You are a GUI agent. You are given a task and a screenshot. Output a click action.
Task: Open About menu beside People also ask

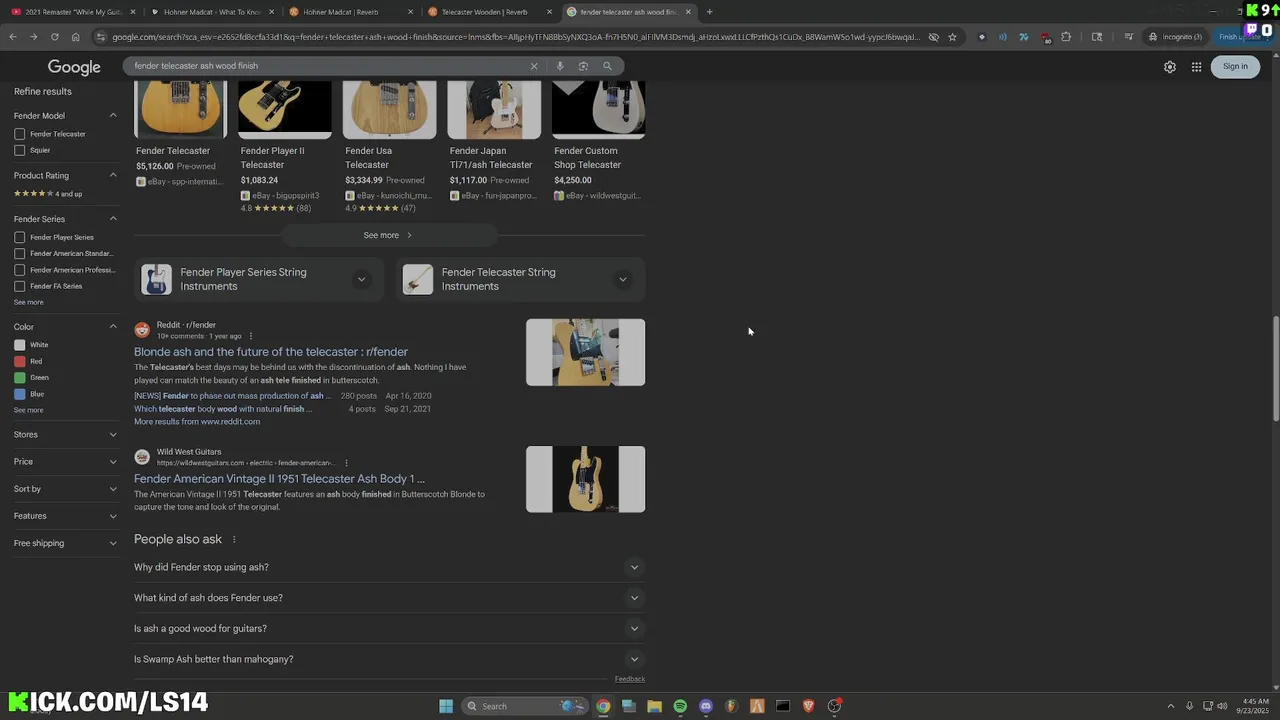[234, 540]
